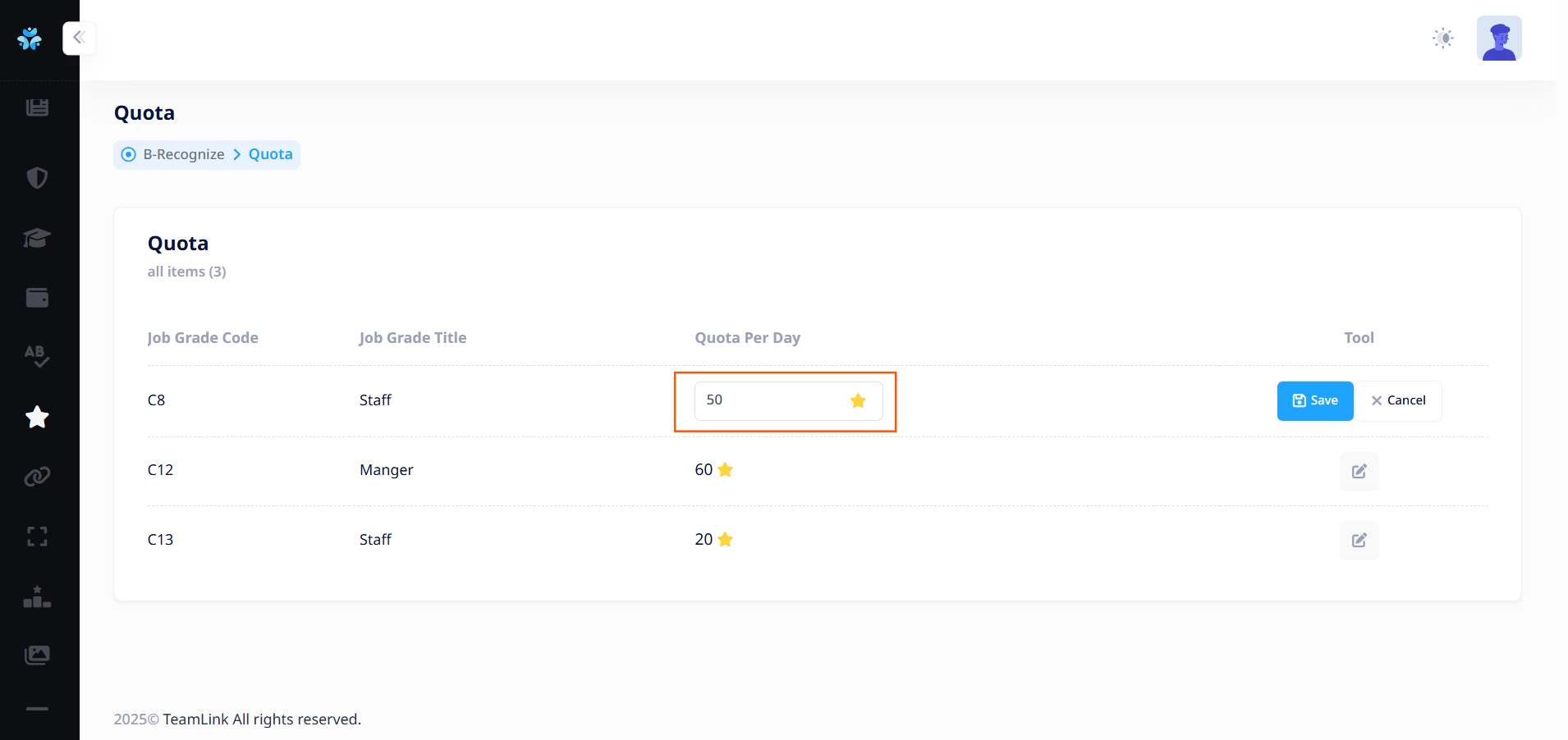This screenshot has height=740, width=1568.
Task: Open the user profile avatar menu
Action: pyautogui.click(x=1498, y=39)
